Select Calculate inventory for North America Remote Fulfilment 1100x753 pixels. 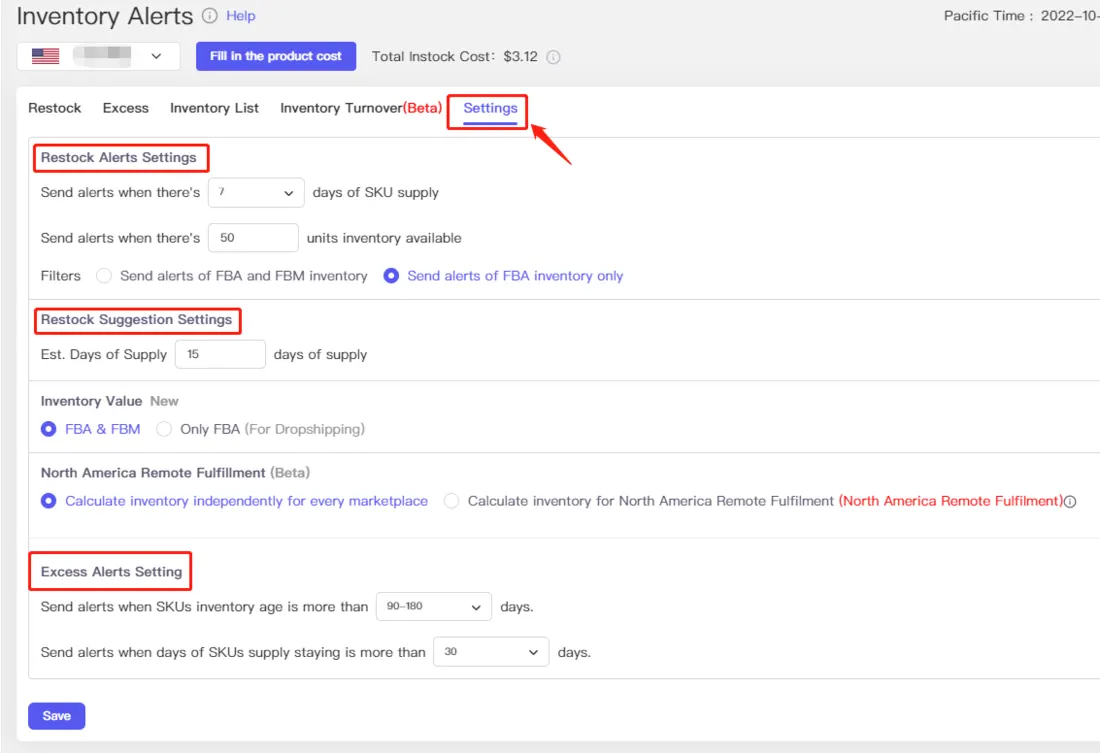(451, 500)
